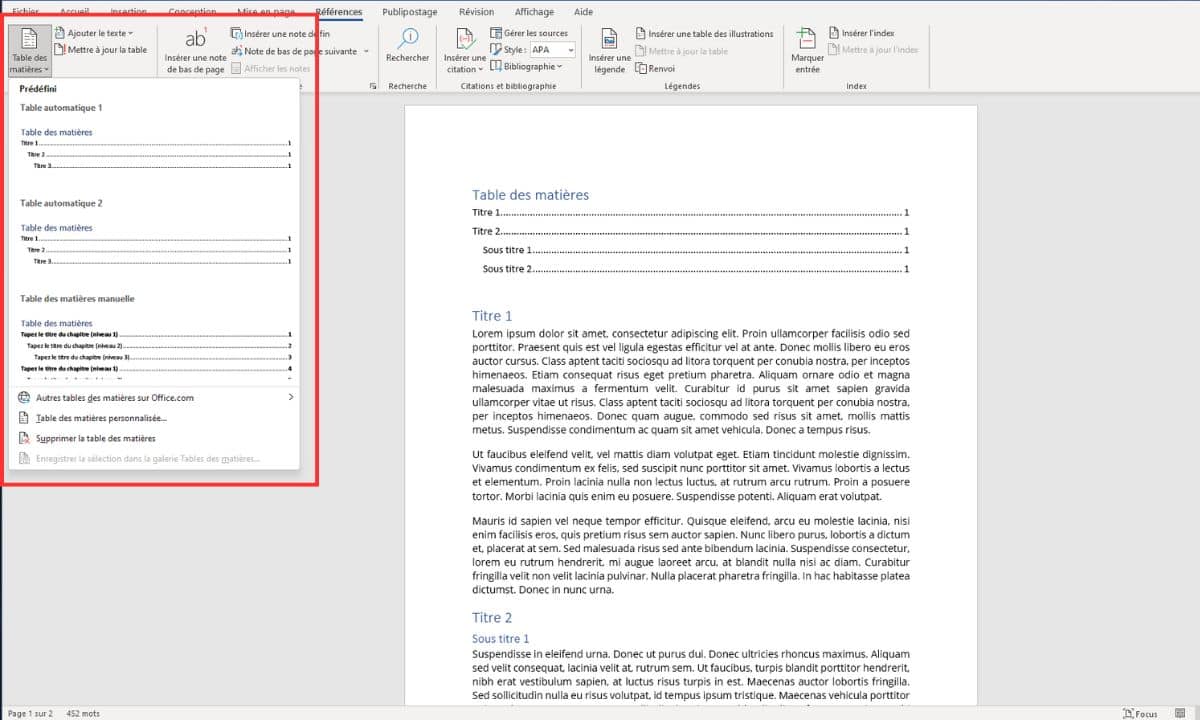Click the Titre 1 entry in document TOC
This screenshot has height=720, width=1200.
pyautogui.click(x=690, y=213)
